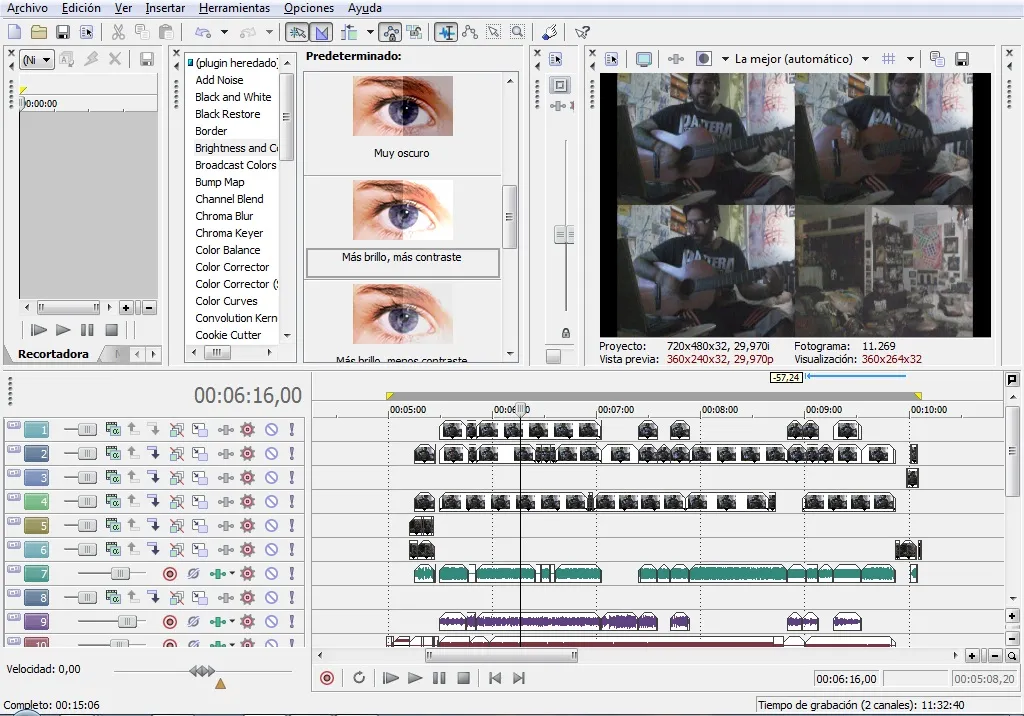Click the Save project icon in toolbar
This screenshot has height=716, width=1024.
tap(63, 32)
